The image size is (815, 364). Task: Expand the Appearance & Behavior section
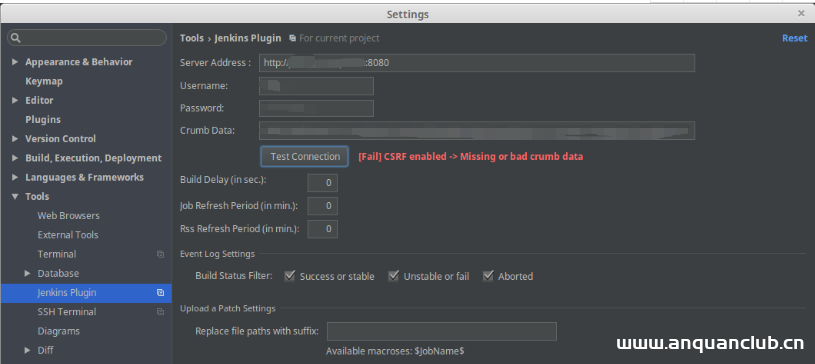pos(15,62)
